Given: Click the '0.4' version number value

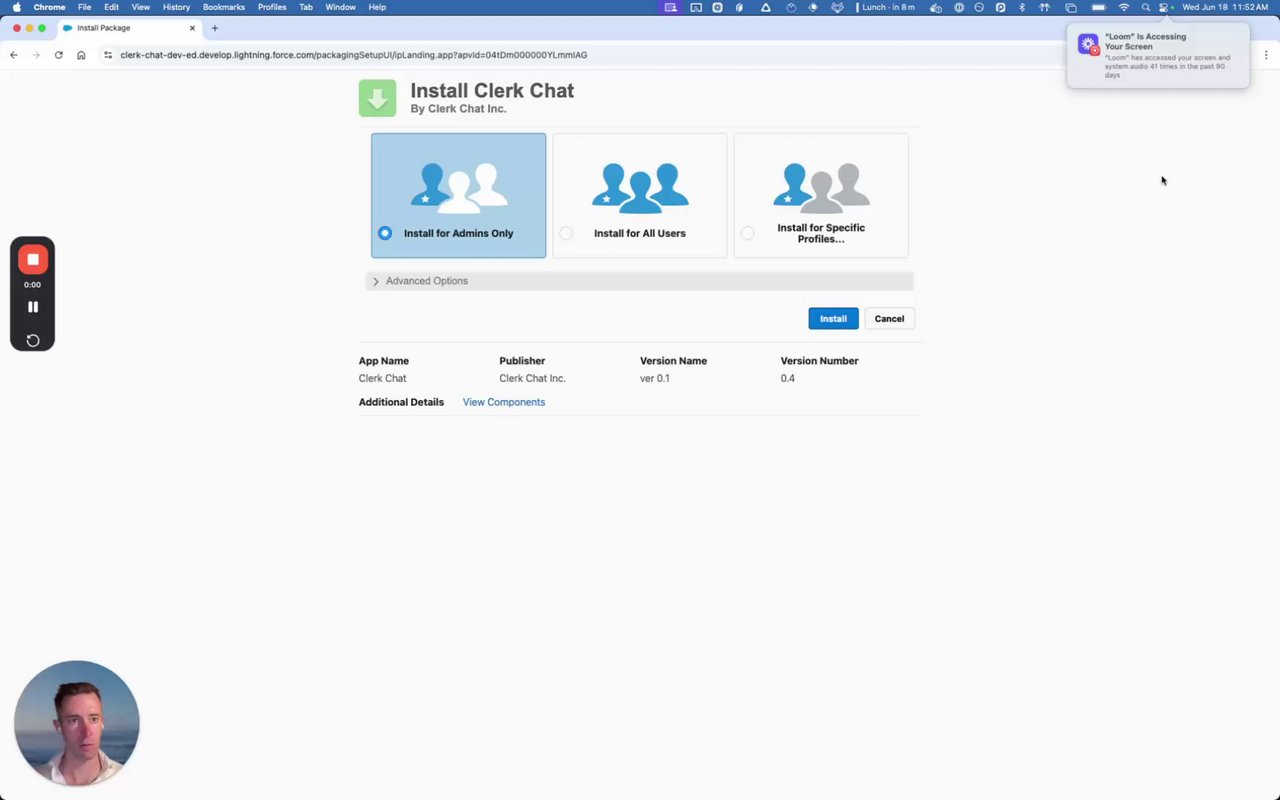Looking at the screenshot, I should pos(788,378).
